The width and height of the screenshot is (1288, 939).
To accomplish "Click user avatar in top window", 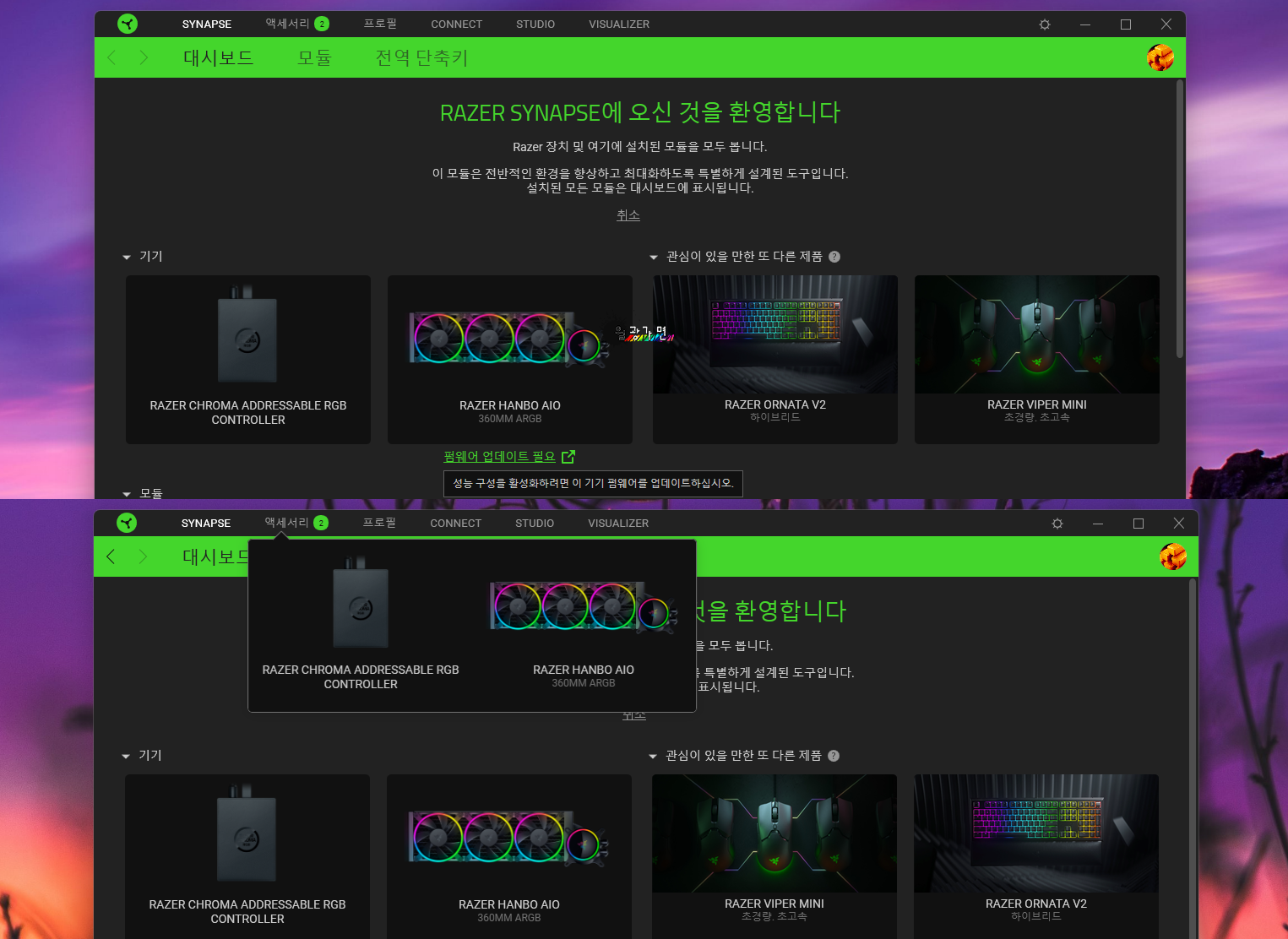I will tap(1160, 57).
